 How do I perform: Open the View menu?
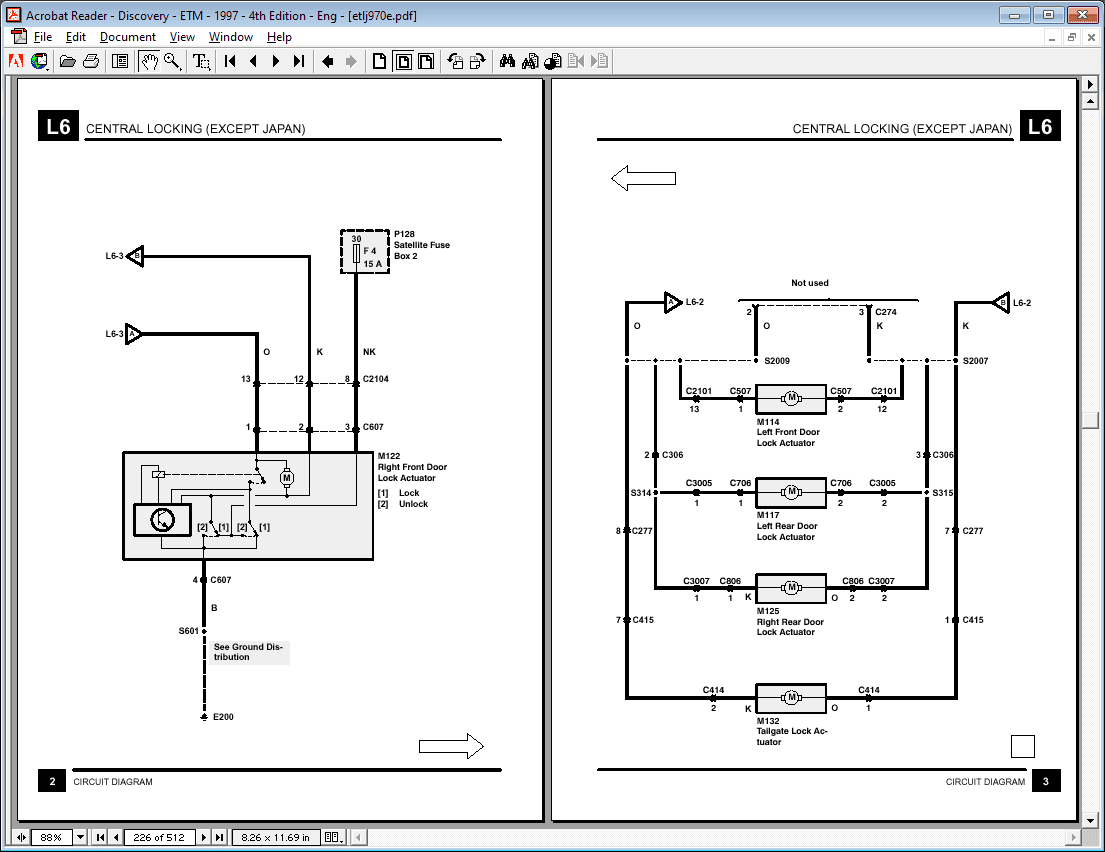[x=182, y=37]
